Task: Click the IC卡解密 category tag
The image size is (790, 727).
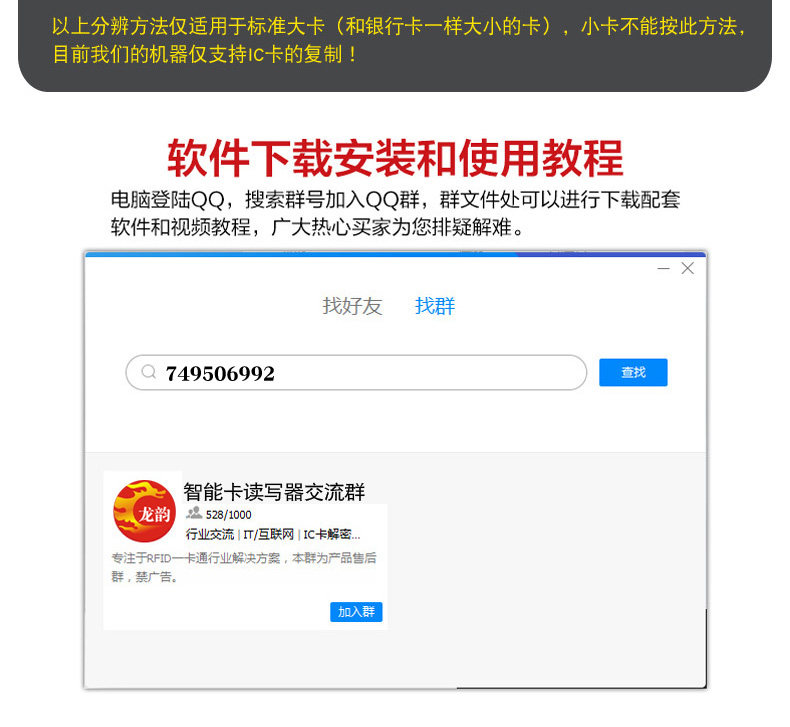Action: click(x=332, y=534)
